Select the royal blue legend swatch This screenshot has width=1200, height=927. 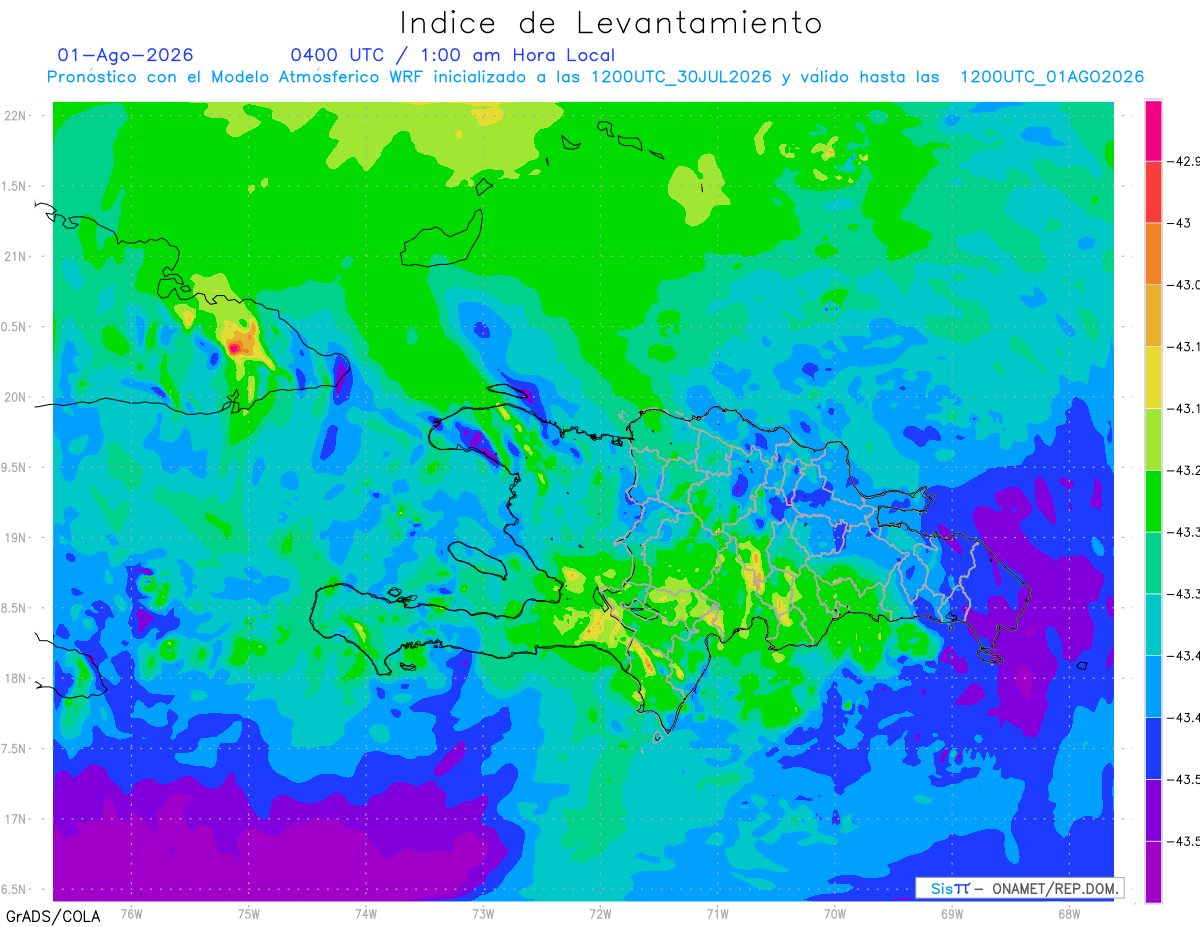1153,748
